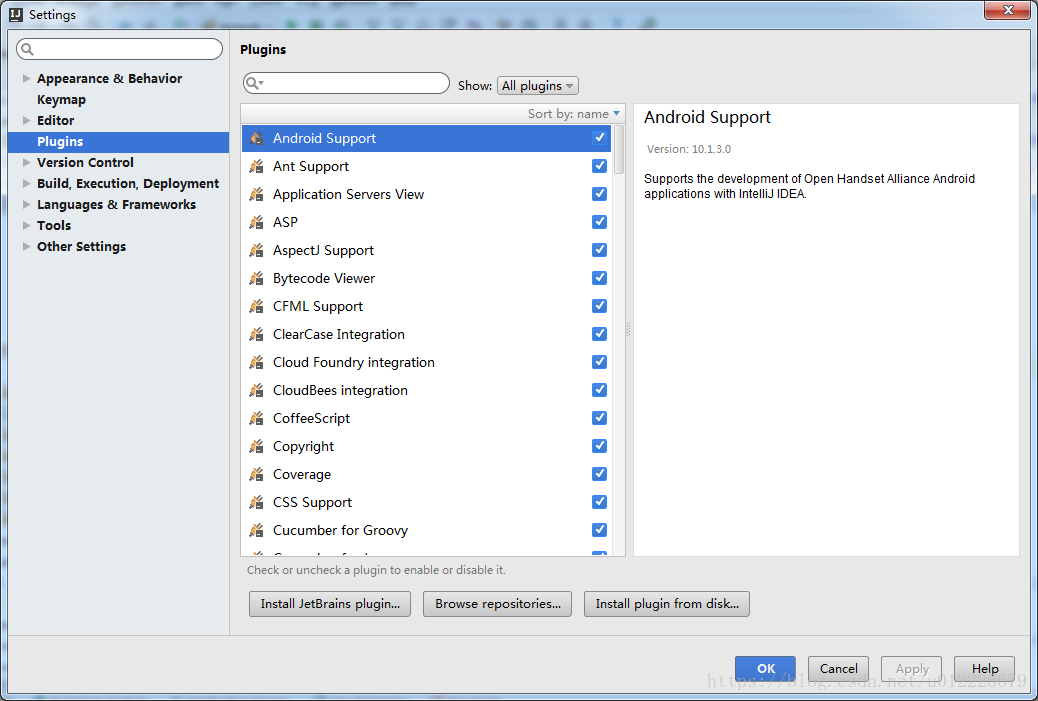Click the Copyright plugin icon
Viewport: 1038px width, 701px height.
[x=256, y=446]
